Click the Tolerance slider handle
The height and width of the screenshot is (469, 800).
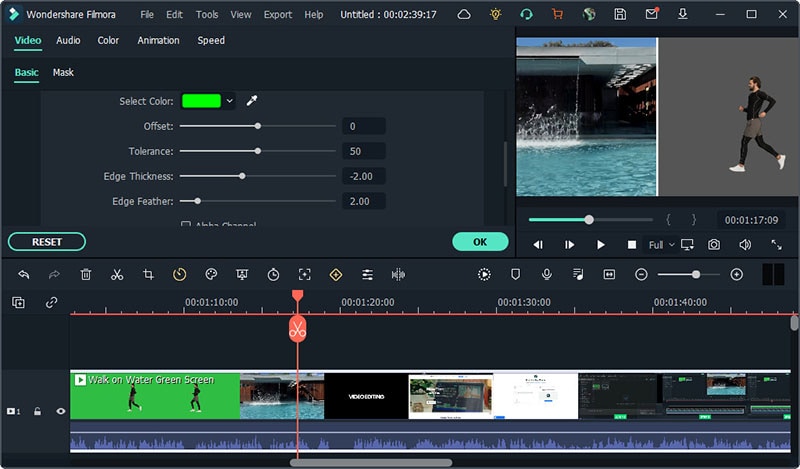tap(258, 151)
